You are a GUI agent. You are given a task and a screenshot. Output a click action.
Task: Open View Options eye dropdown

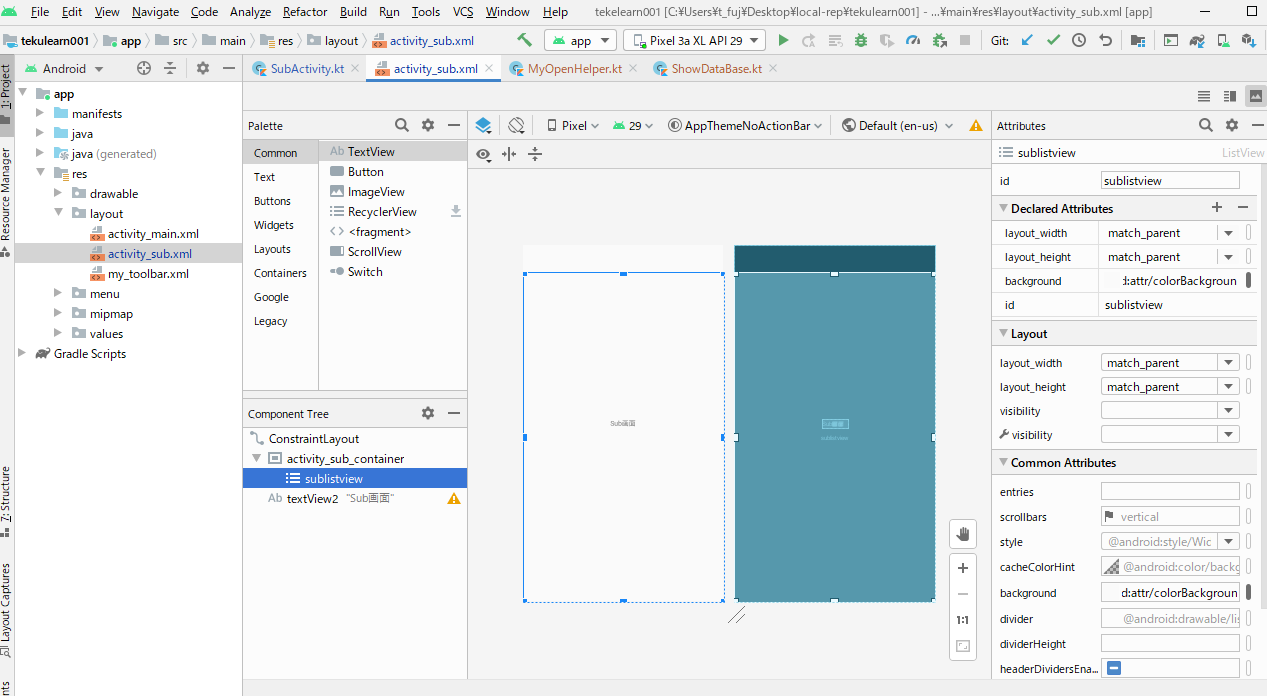(x=484, y=154)
